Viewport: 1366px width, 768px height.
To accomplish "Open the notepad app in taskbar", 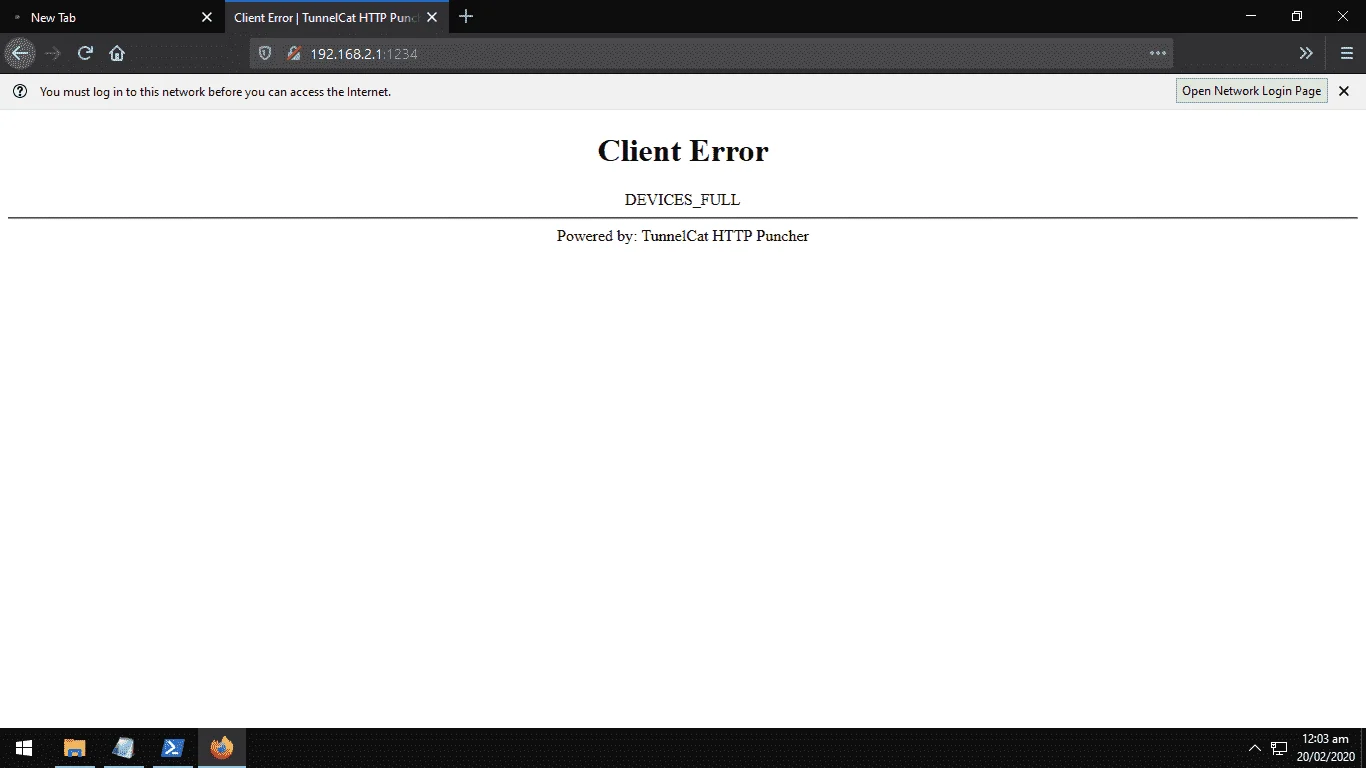I will (x=124, y=748).
